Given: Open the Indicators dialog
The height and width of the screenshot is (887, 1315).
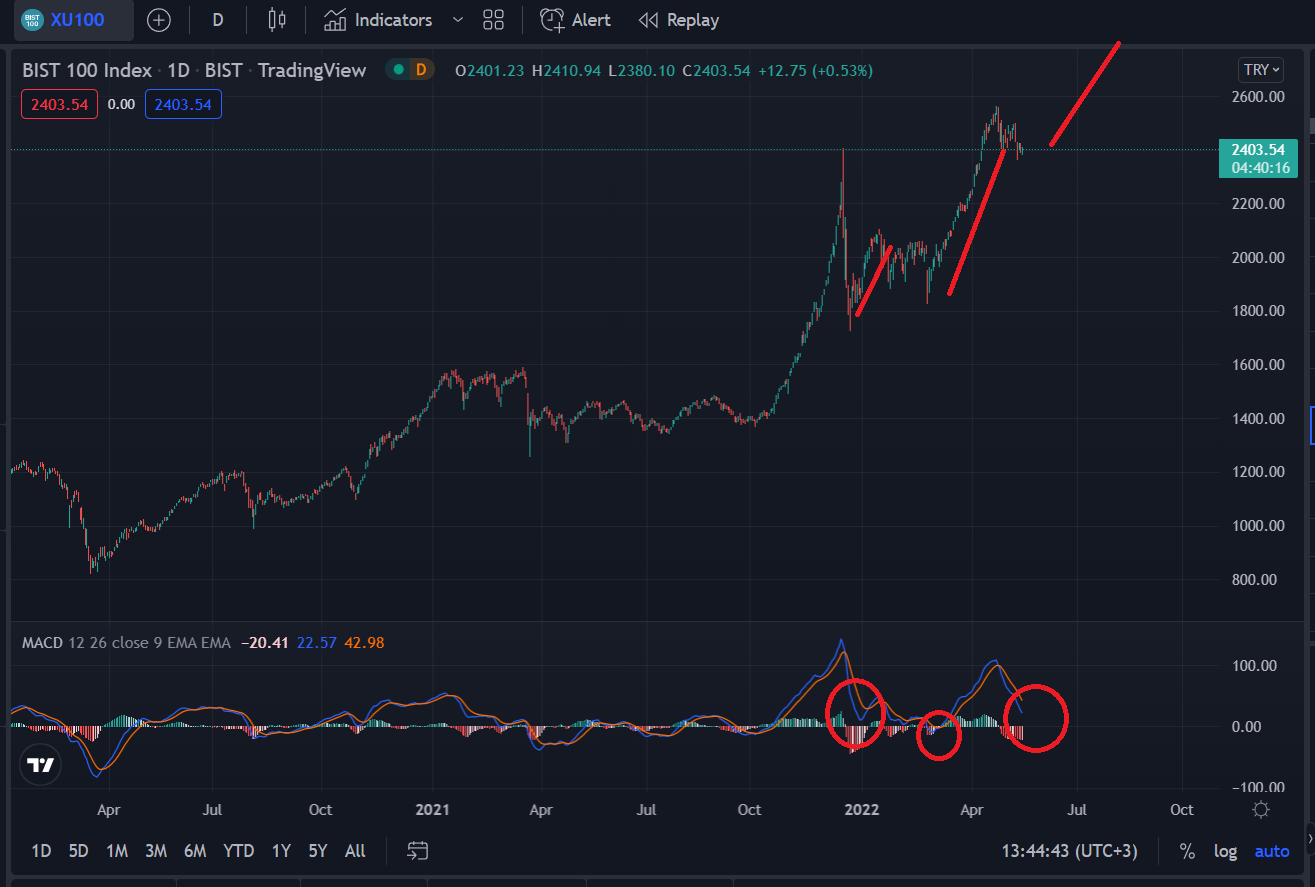Looking at the screenshot, I should coord(378,20).
